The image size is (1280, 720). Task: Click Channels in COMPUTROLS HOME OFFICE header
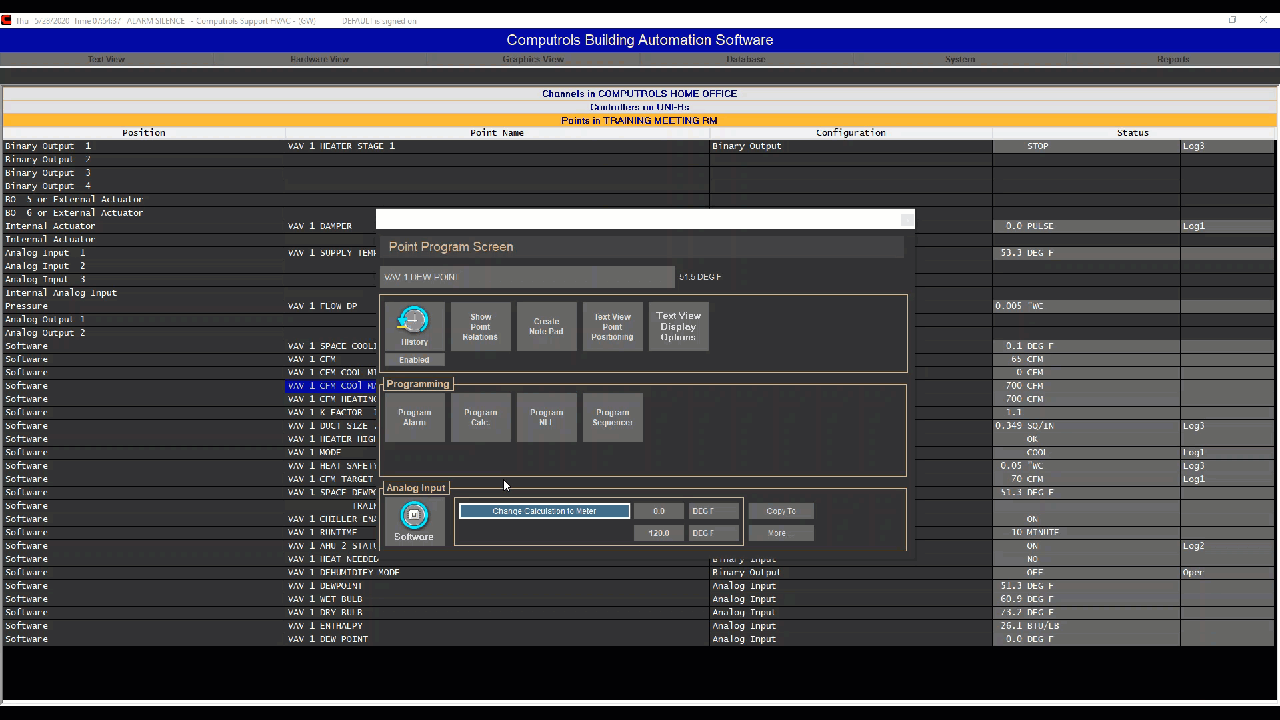point(640,94)
